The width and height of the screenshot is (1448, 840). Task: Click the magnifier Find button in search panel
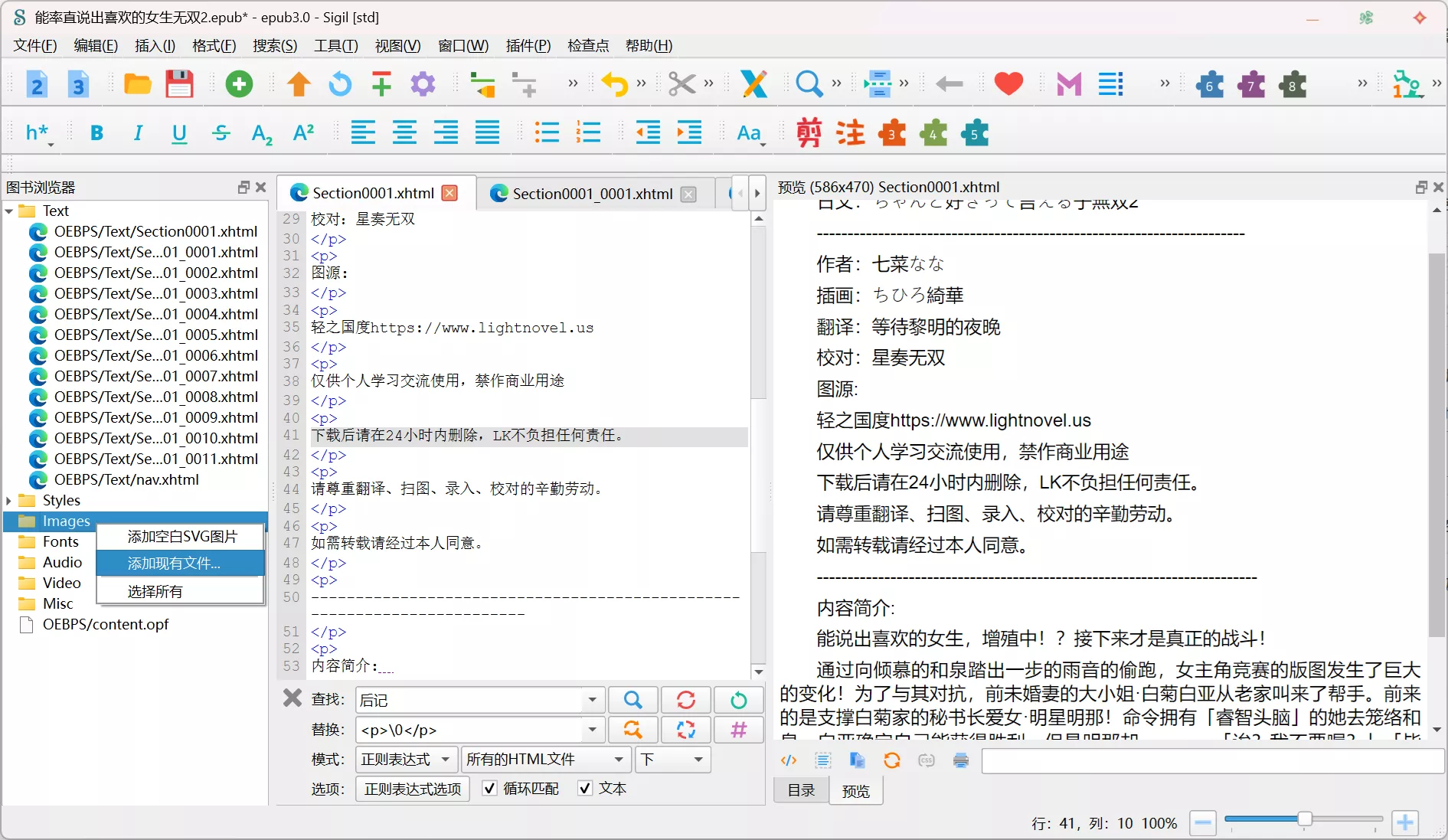coord(632,700)
